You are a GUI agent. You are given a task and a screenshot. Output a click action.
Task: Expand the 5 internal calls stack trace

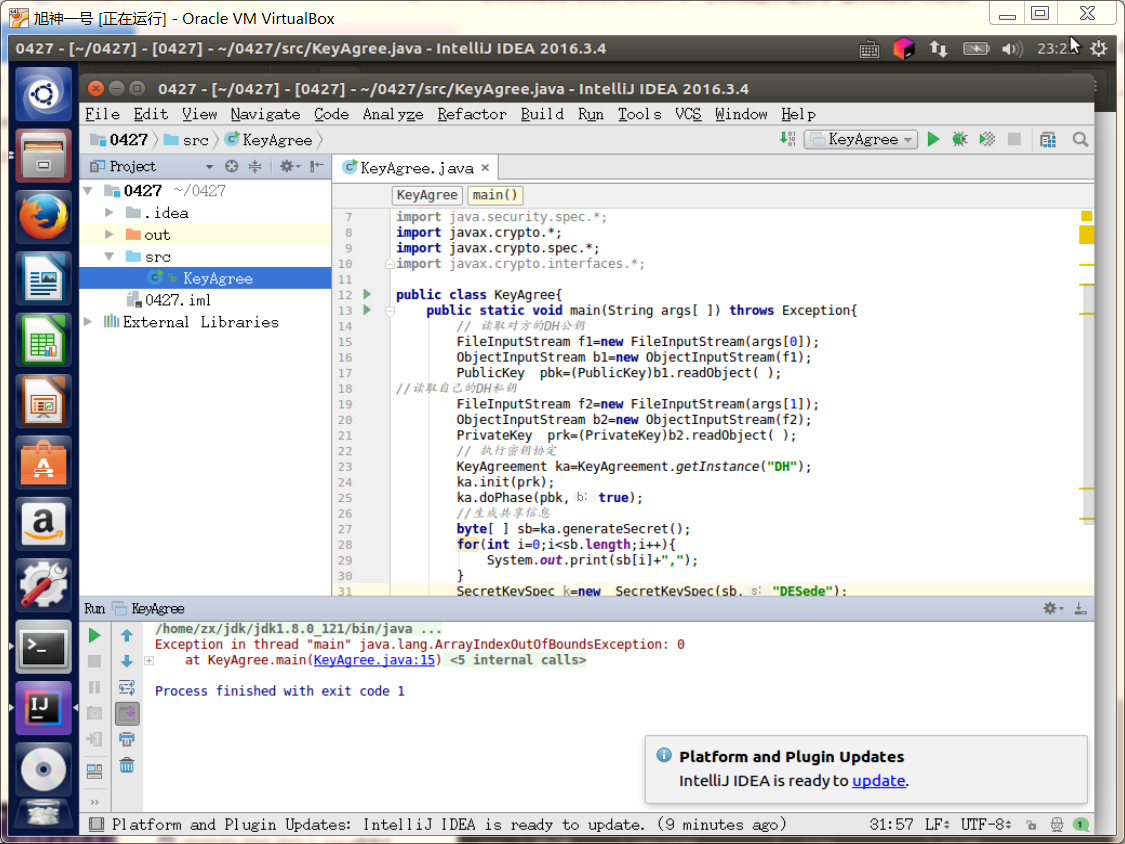click(149, 660)
